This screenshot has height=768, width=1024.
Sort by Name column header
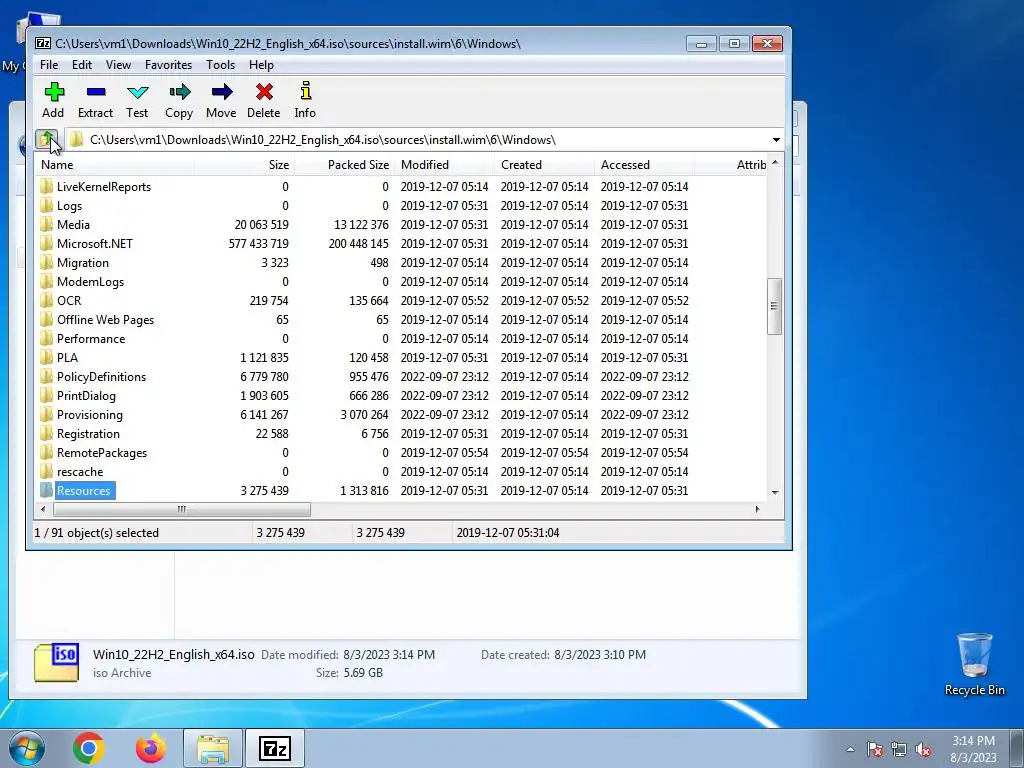(x=114, y=165)
